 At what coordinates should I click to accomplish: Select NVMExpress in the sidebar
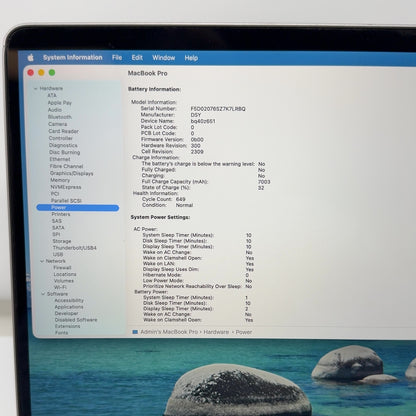66,187
